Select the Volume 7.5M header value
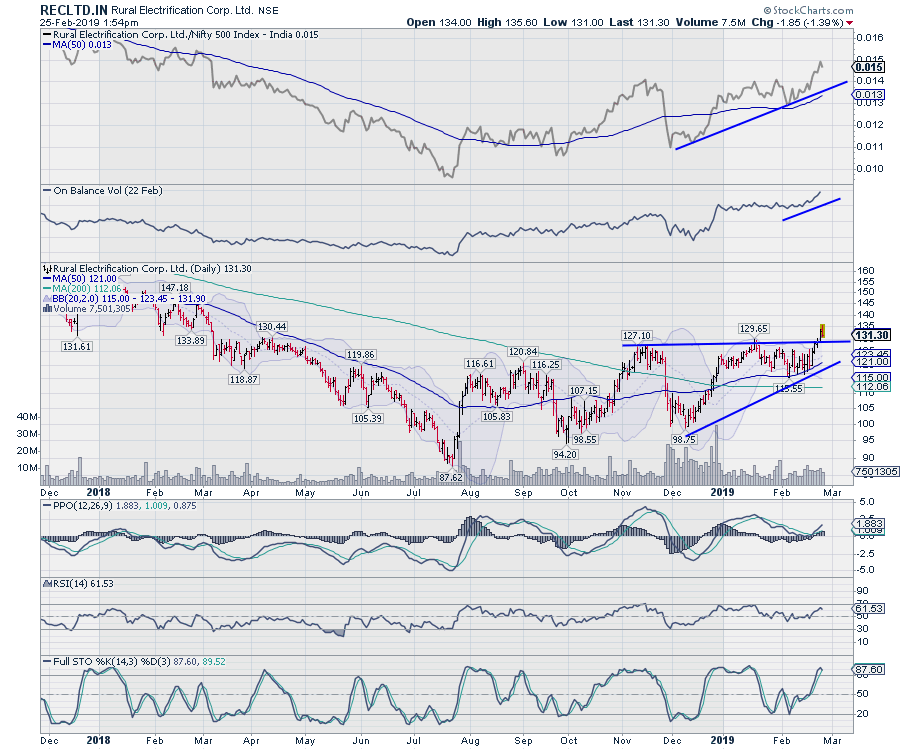 tap(711, 22)
